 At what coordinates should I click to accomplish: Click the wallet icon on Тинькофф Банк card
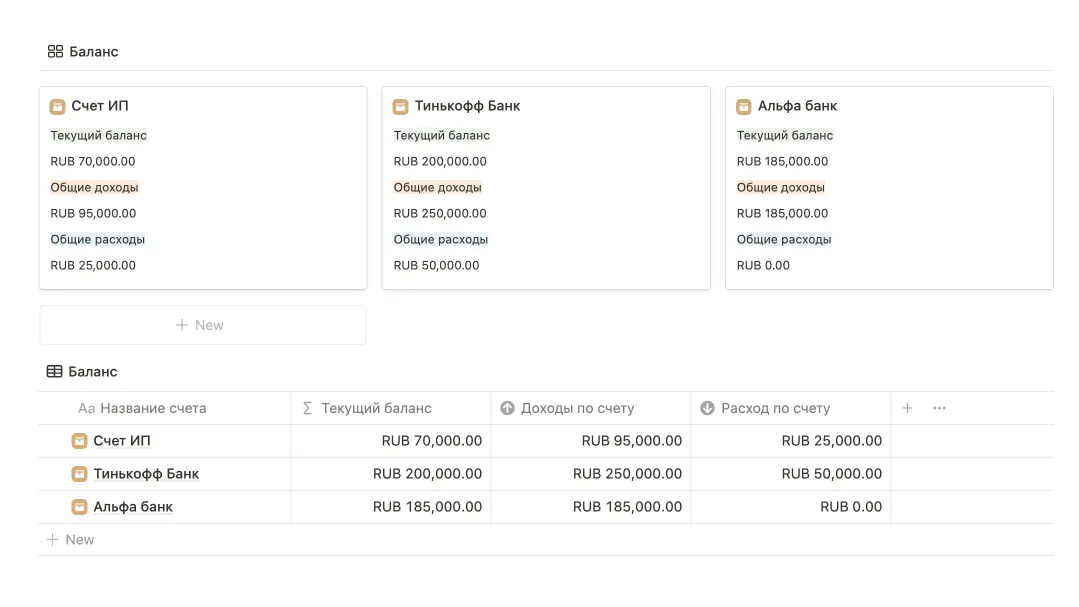point(401,106)
